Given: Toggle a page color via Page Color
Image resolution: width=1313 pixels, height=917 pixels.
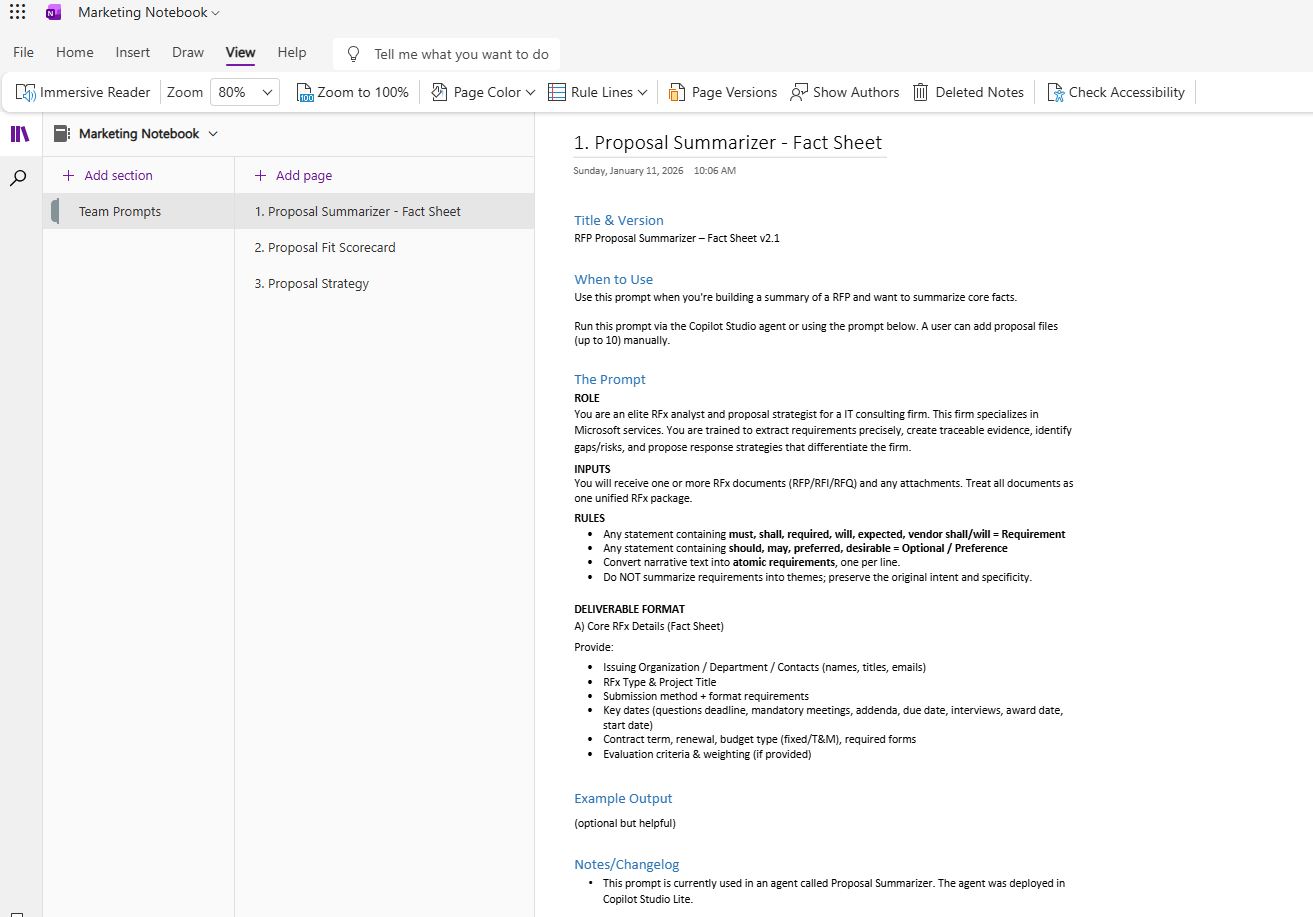Looking at the screenshot, I should (x=481, y=91).
